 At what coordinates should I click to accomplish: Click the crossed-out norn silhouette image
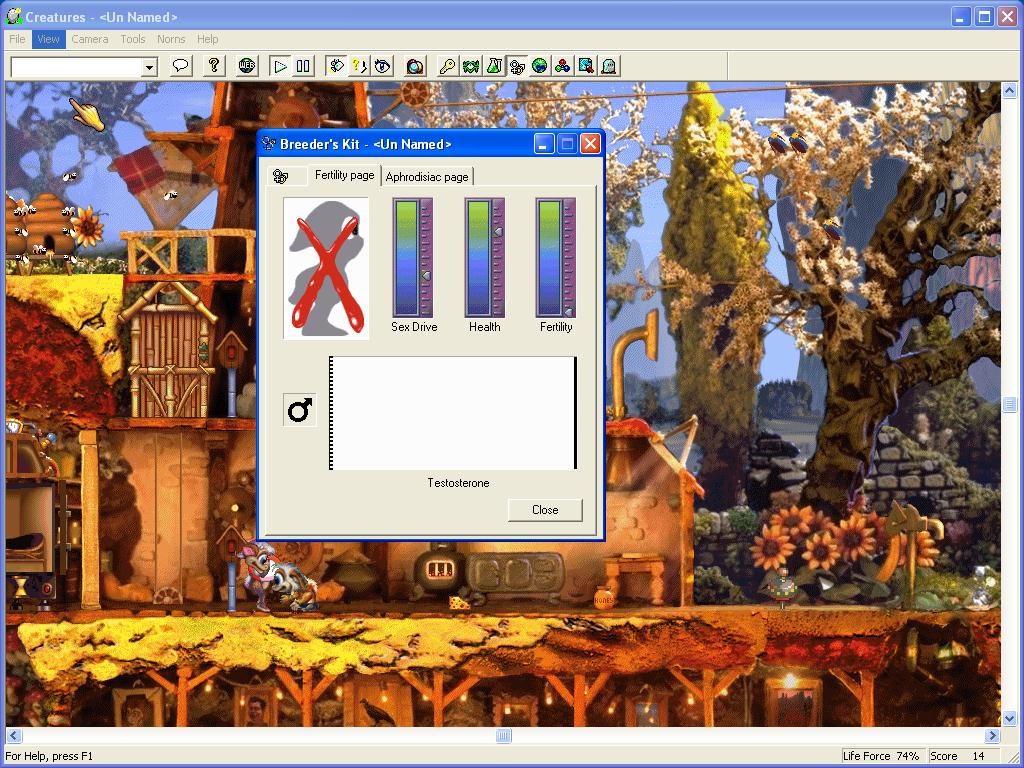326,268
